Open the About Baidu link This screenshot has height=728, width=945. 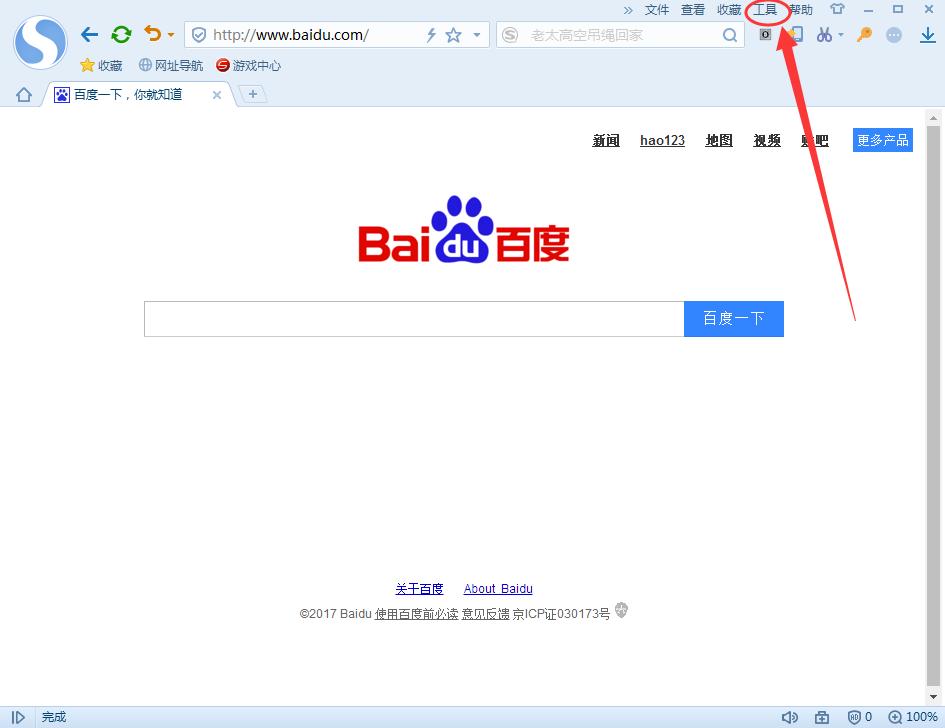tap(498, 589)
